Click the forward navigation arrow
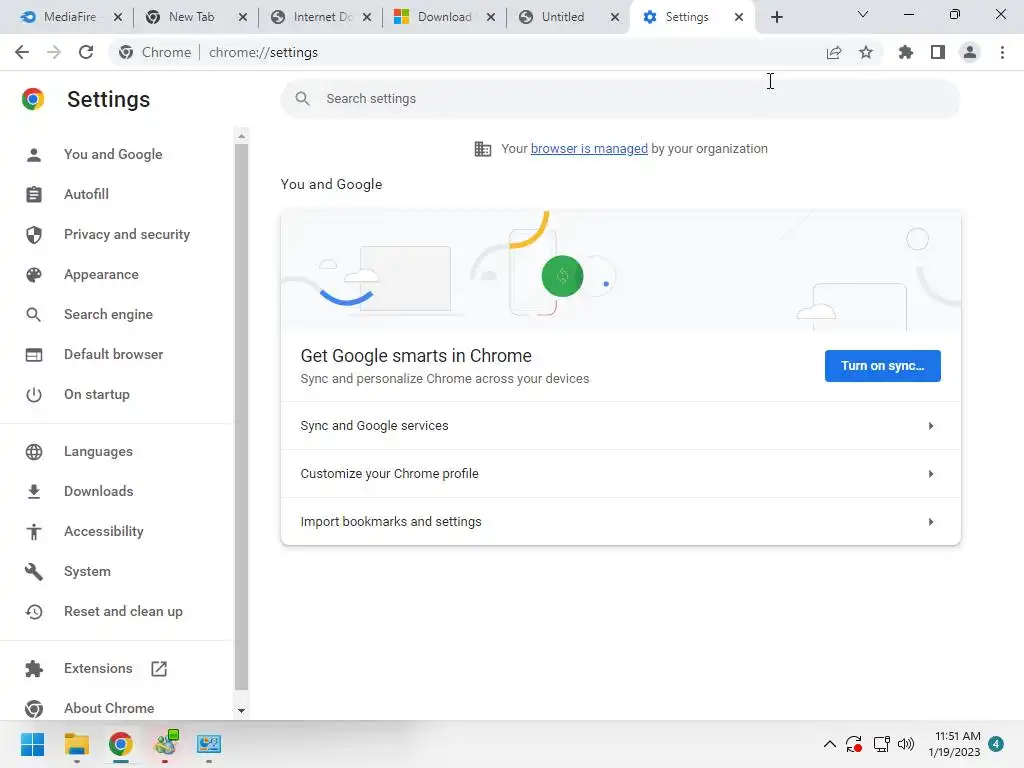This screenshot has height=768, width=1024. (54, 52)
